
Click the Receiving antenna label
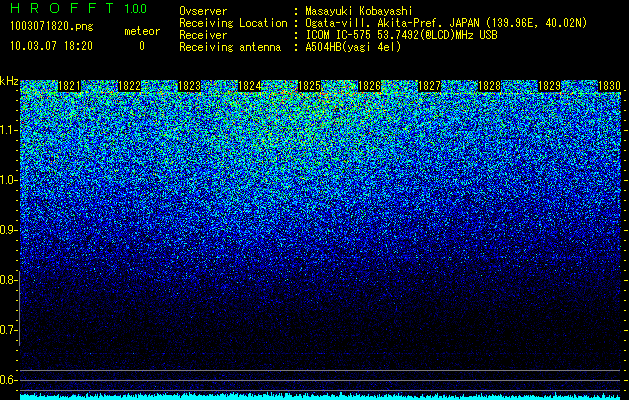click(230, 47)
